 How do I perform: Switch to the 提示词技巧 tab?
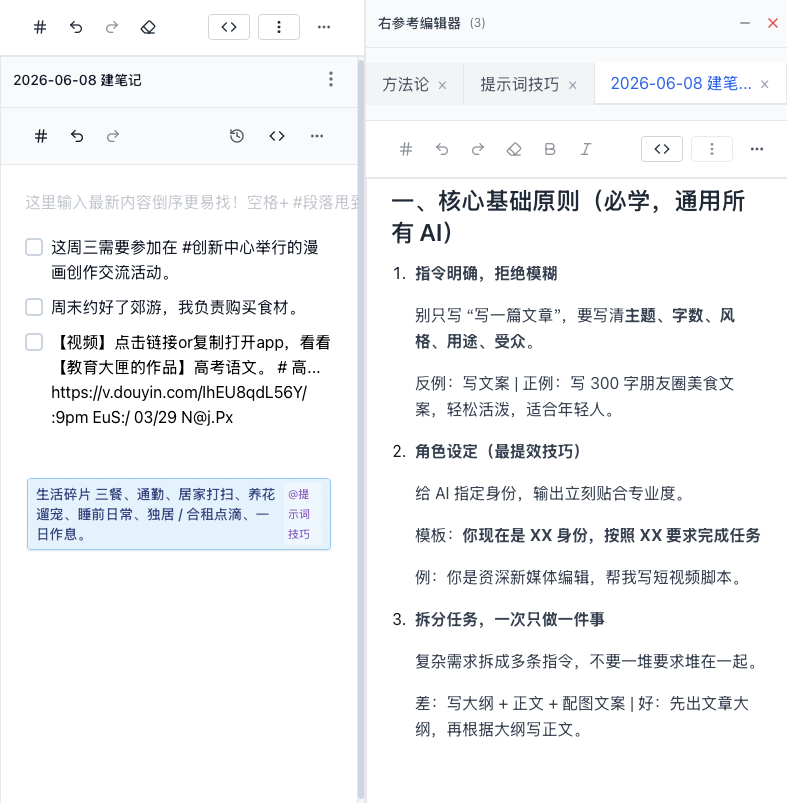point(520,84)
